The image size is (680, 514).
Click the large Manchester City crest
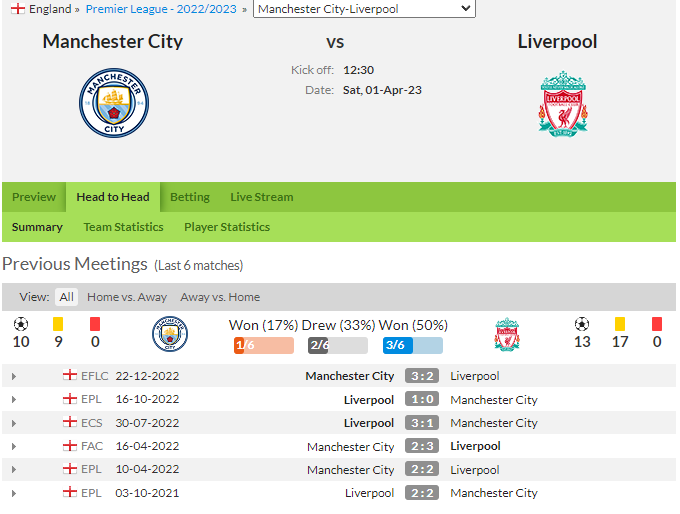coord(114,103)
